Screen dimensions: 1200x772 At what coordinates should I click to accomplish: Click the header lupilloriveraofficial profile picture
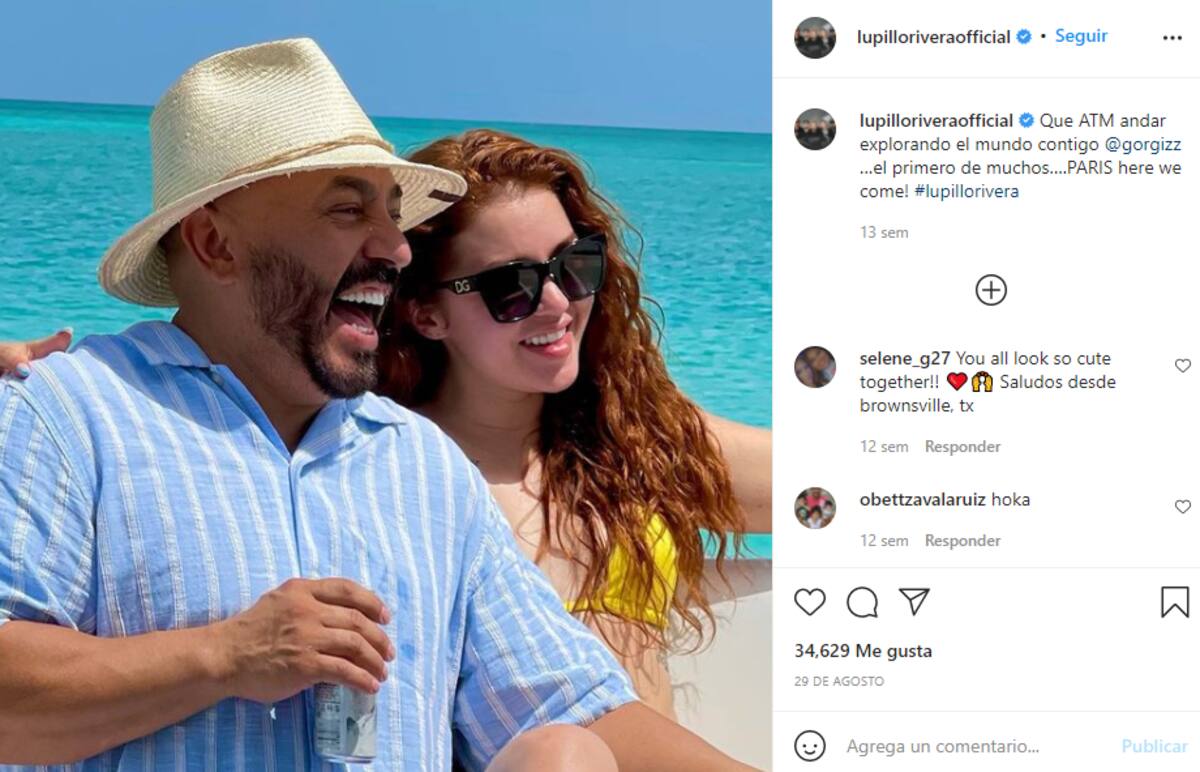(x=815, y=38)
